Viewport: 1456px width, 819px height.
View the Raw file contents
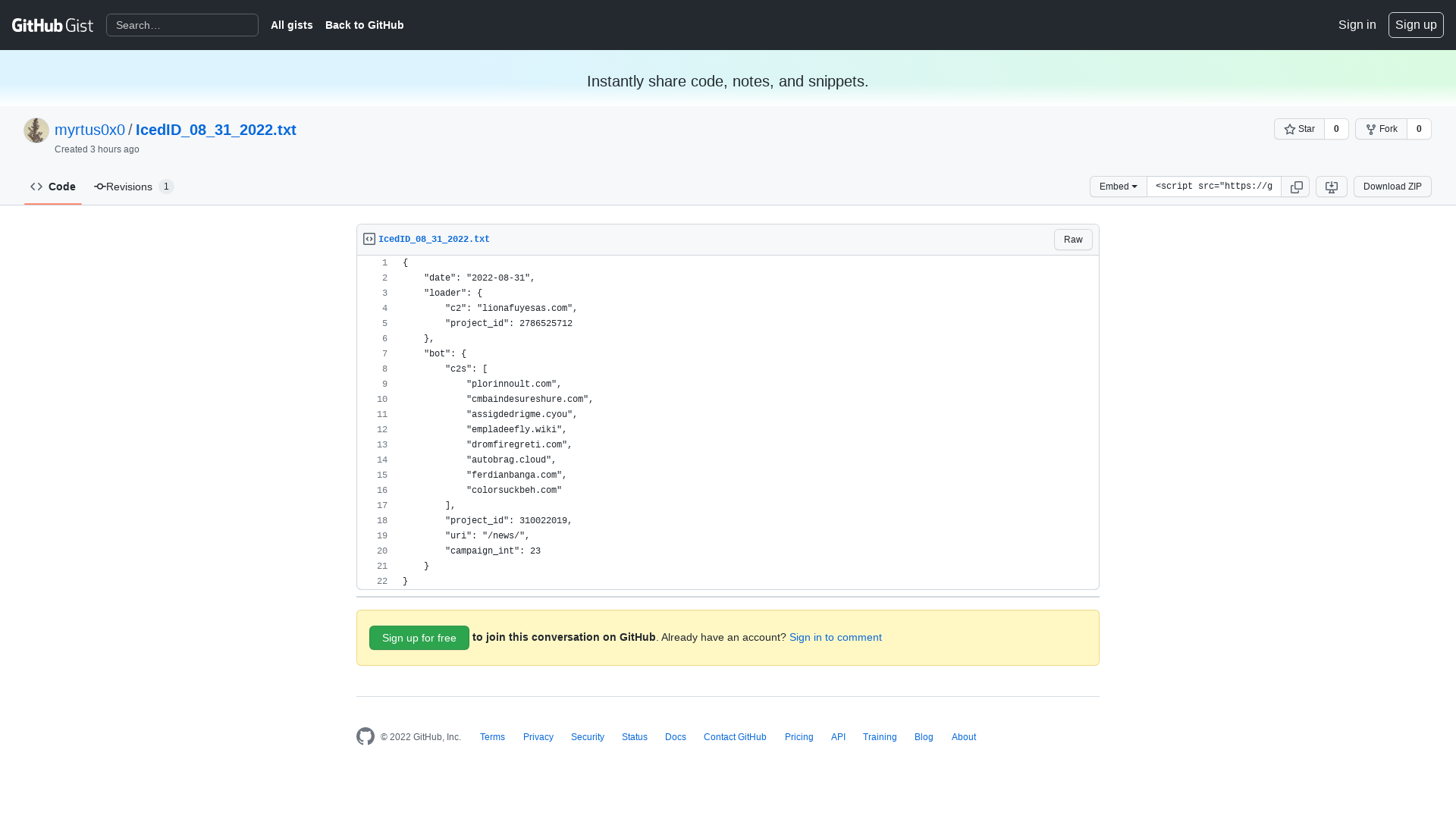coord(1072,239)
